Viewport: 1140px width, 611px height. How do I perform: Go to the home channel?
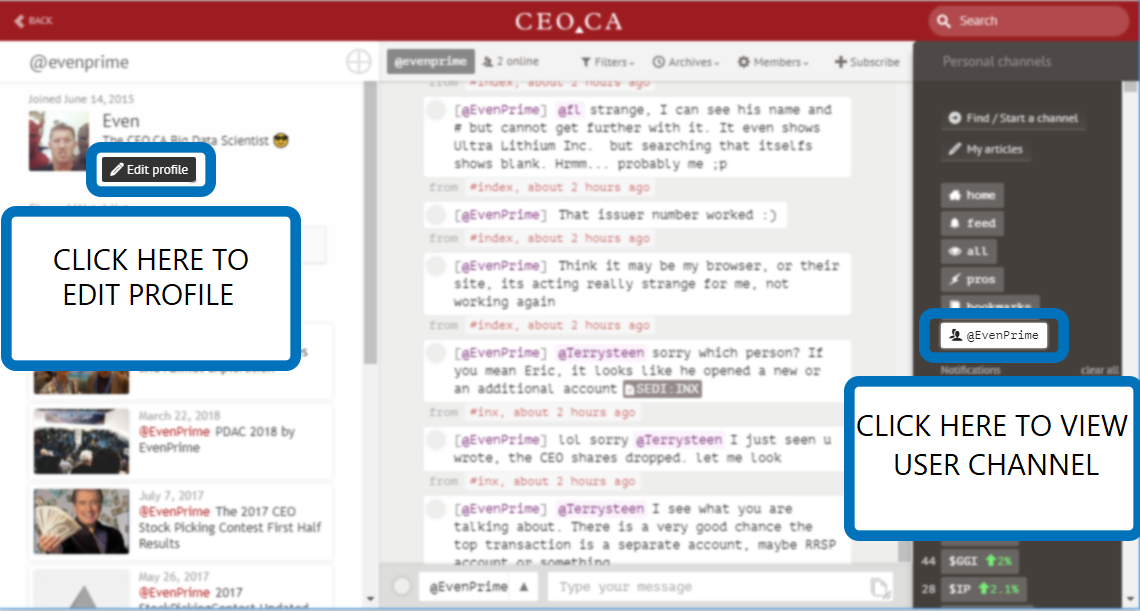972,195
